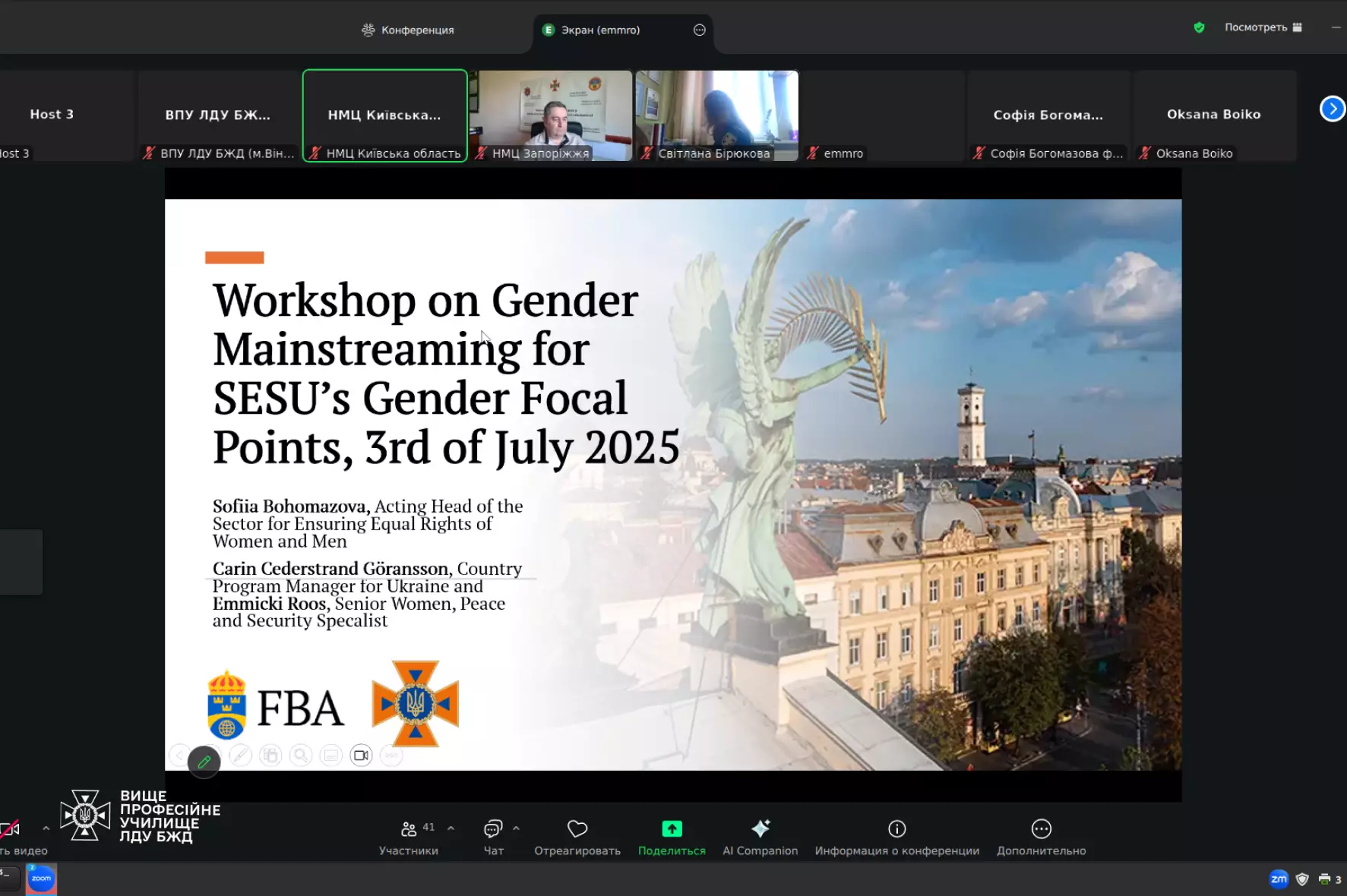The image size is (1347, 896).
Task: Minimize the Zoom meeting window
Action: [x=1336, y=27]
